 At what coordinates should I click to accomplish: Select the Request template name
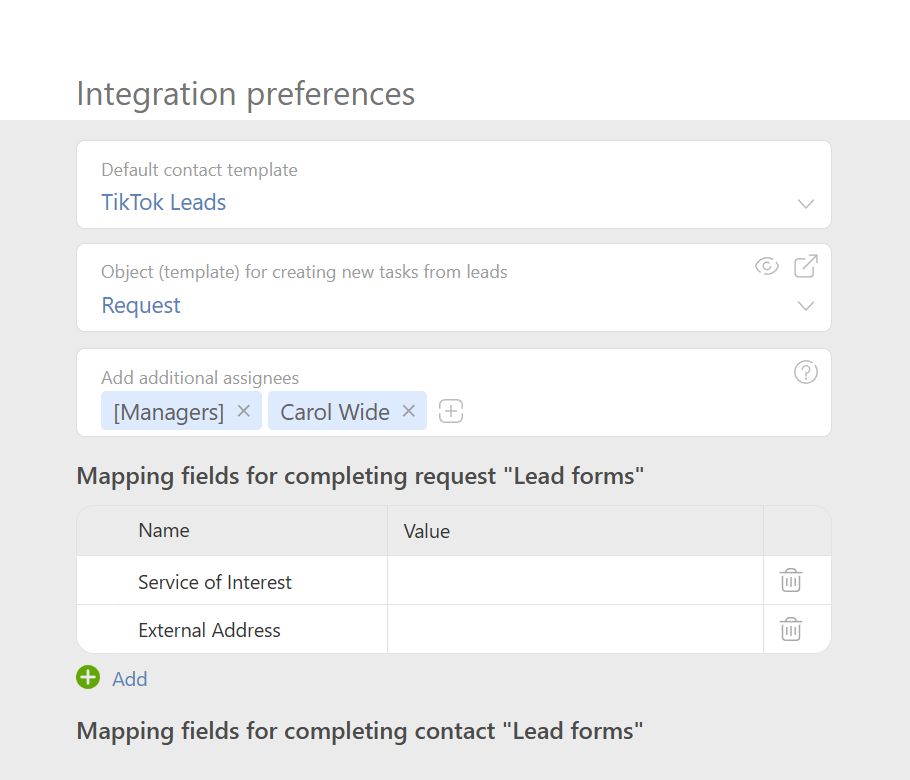point(140,305)
